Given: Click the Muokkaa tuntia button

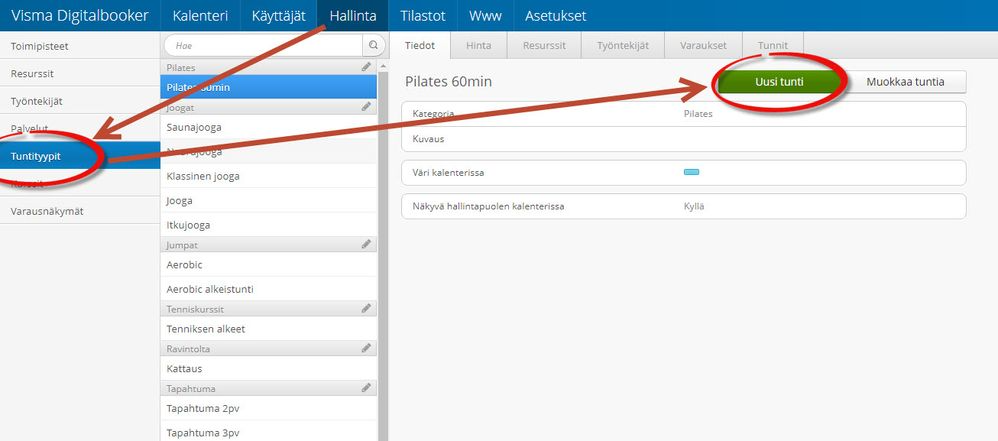Looking at the screenshot, I should point(905,82).
